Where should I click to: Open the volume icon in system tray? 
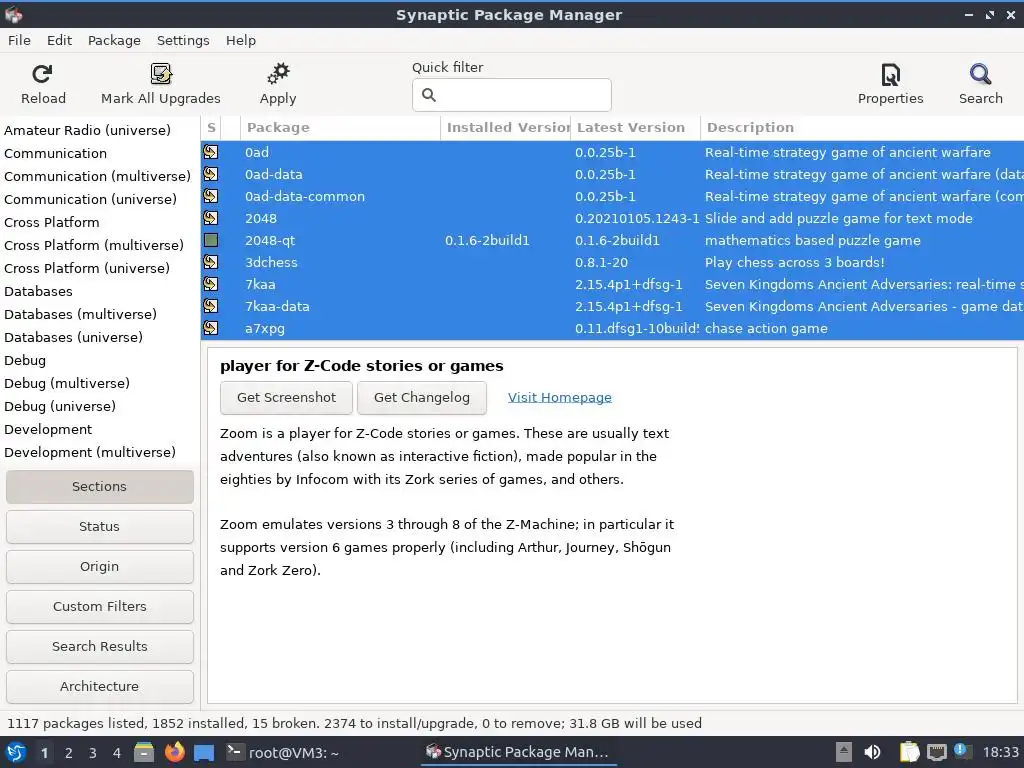tap(872, 752)
